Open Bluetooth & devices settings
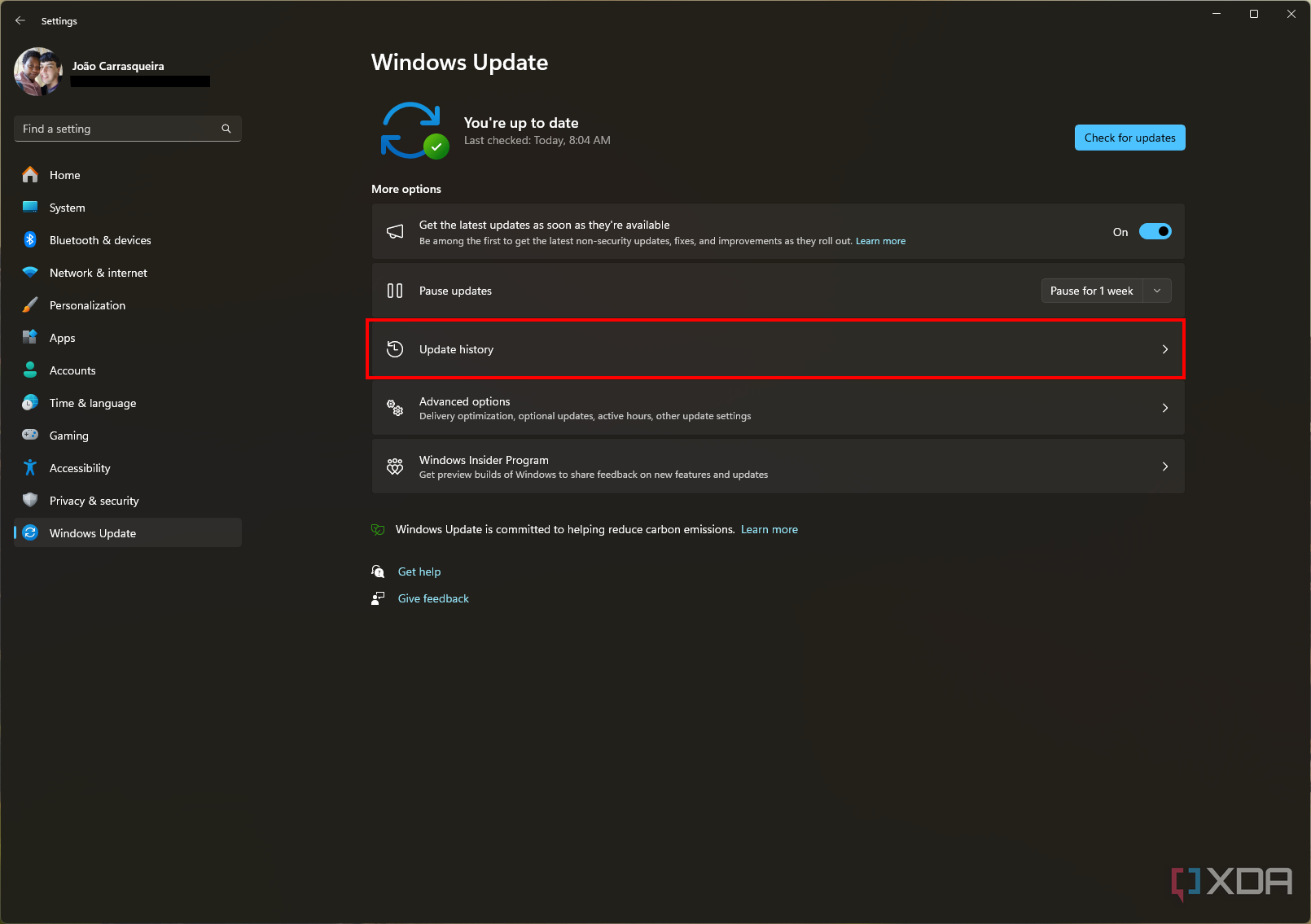 pyautogui.click(x=128, y=240)
